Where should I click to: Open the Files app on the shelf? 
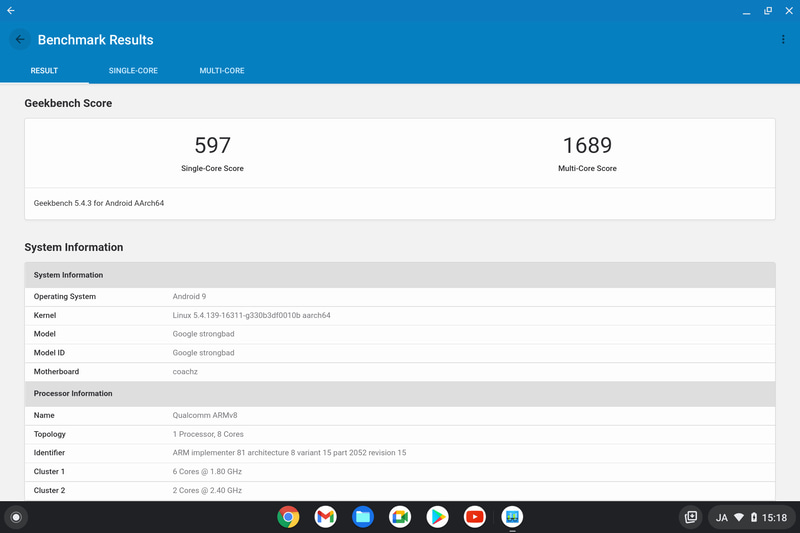pos(363,517)
